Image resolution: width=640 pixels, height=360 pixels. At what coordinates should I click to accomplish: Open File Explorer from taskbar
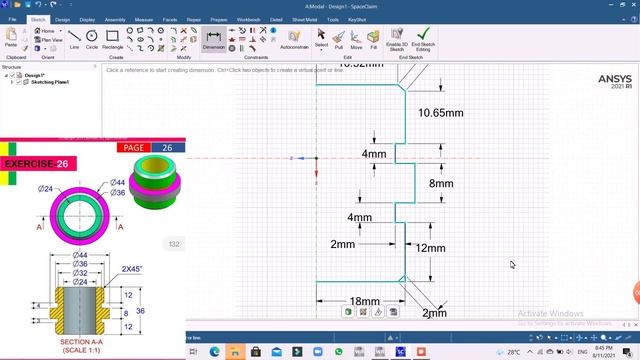click(235, 351)
